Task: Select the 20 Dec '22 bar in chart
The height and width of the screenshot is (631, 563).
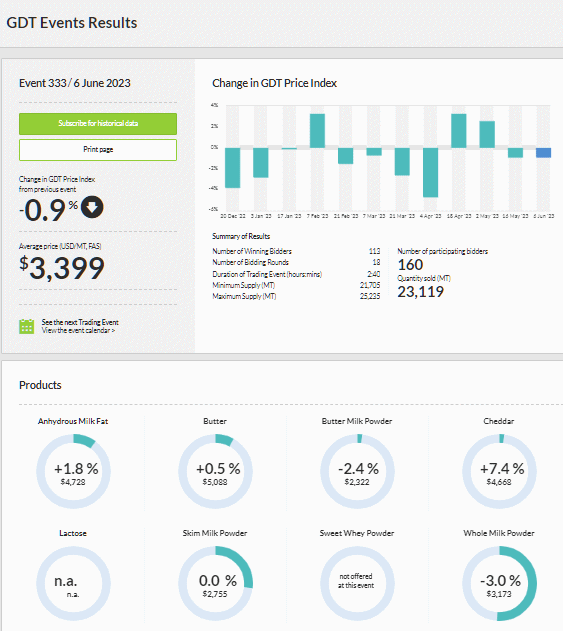Action: (x=233, y=167)
